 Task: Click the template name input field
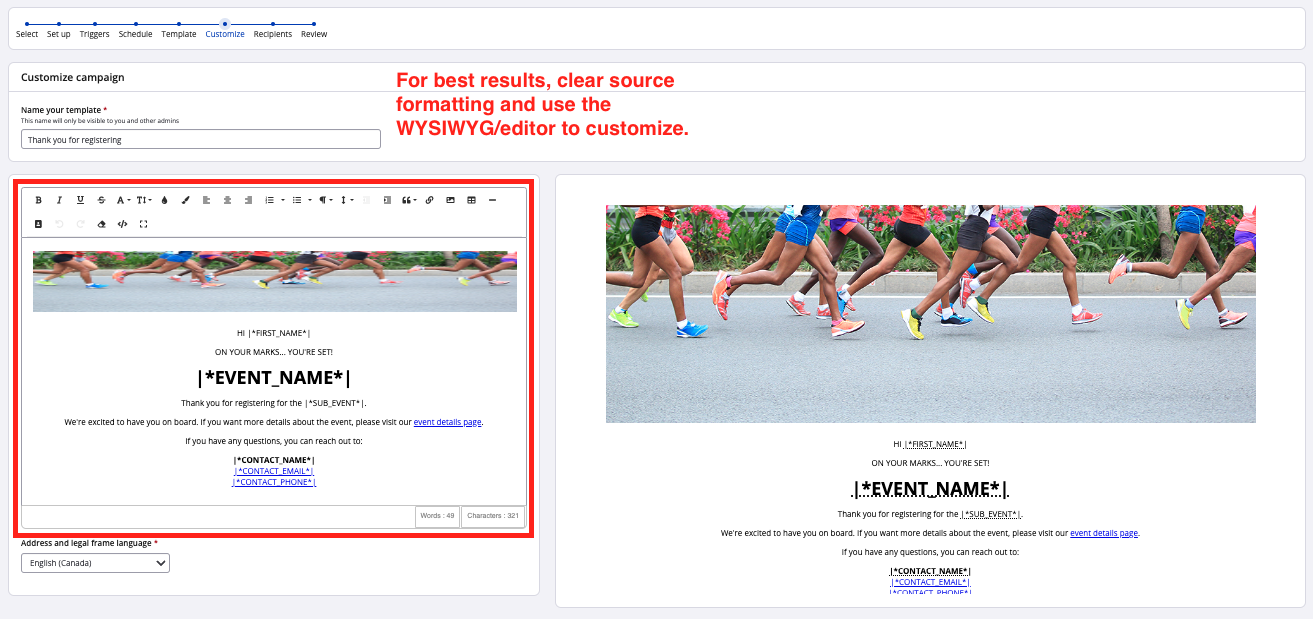point(200,139)
